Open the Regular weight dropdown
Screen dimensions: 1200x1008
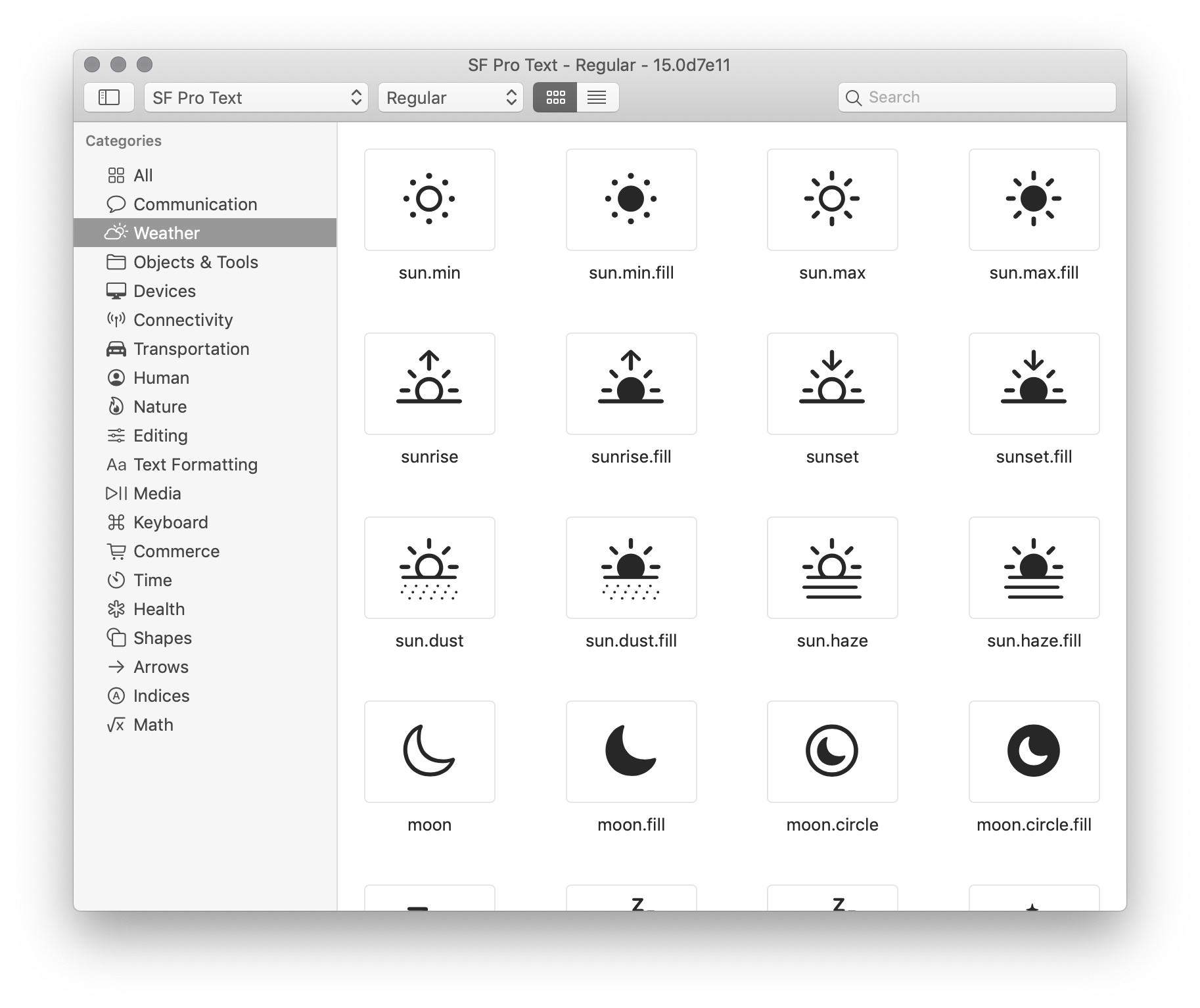click(x=451, y=97)
